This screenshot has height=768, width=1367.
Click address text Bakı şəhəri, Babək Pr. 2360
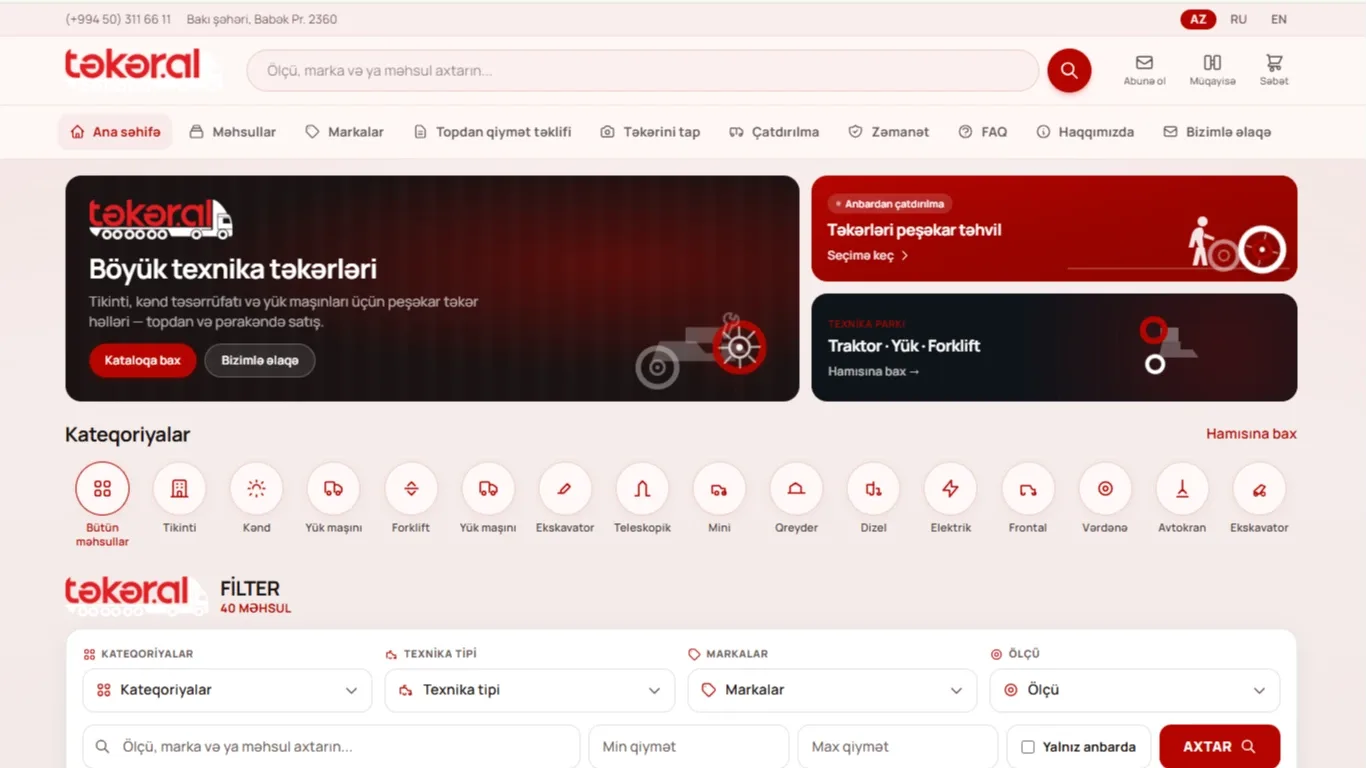[x=262, y=19]
